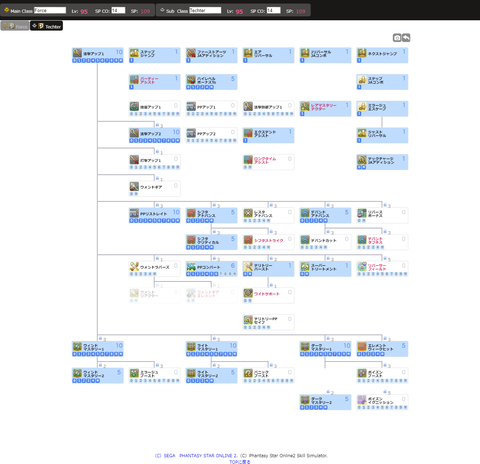
Task: Select the デバンドタフネス skill icon
Action: click(362, 240)
